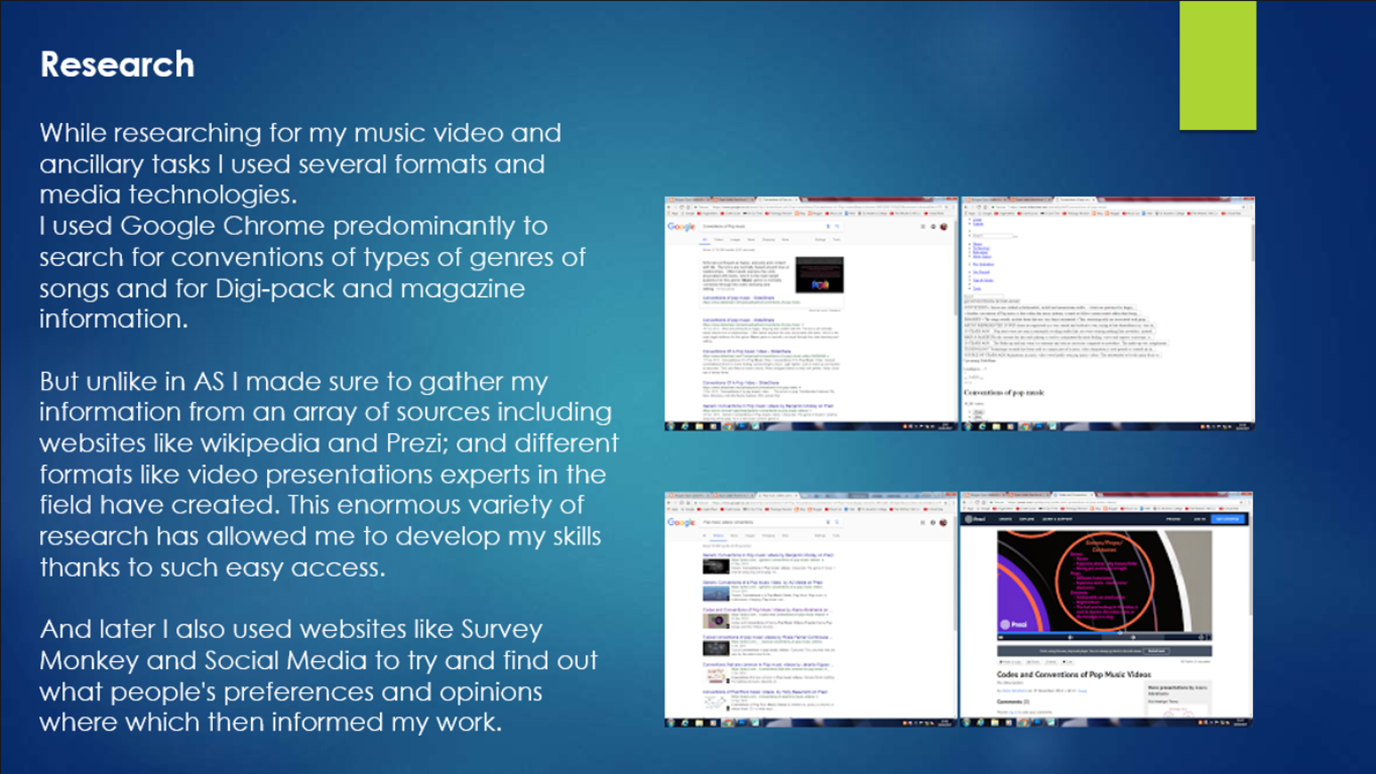
Task: Click the blue Get Started button on Prezi
Action: (x=1228, y=519)
